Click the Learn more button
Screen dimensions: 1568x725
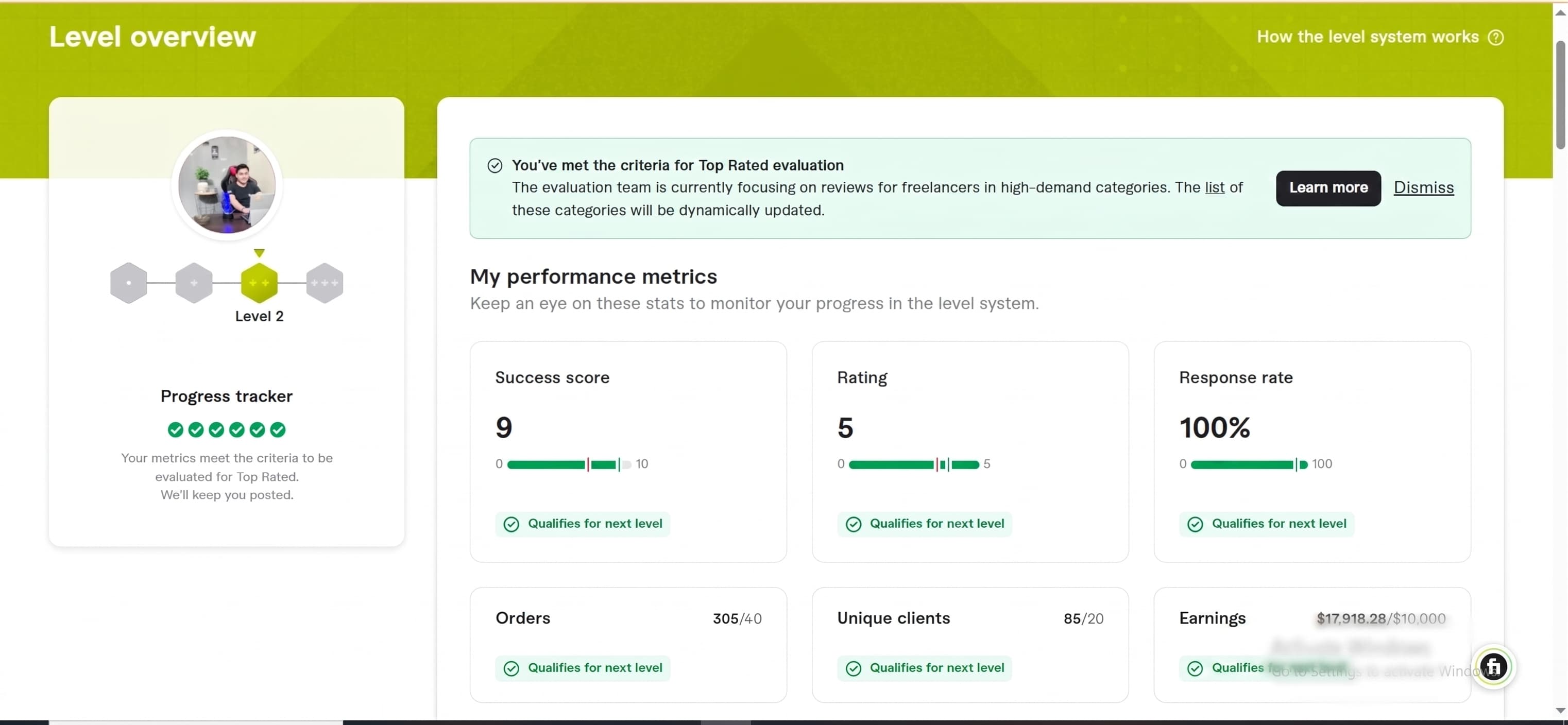point(1328,188)
